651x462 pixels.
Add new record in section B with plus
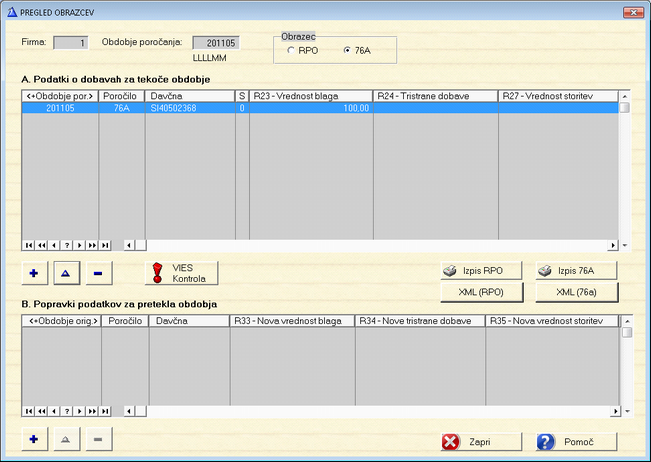[34, 439]
